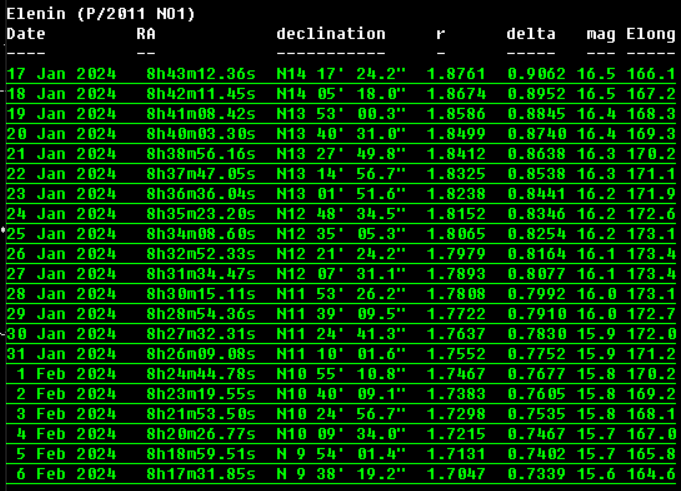Select declination N13 01' 51.6"
The width and height of the screenshot is (681, 491).
coord(341,191)
